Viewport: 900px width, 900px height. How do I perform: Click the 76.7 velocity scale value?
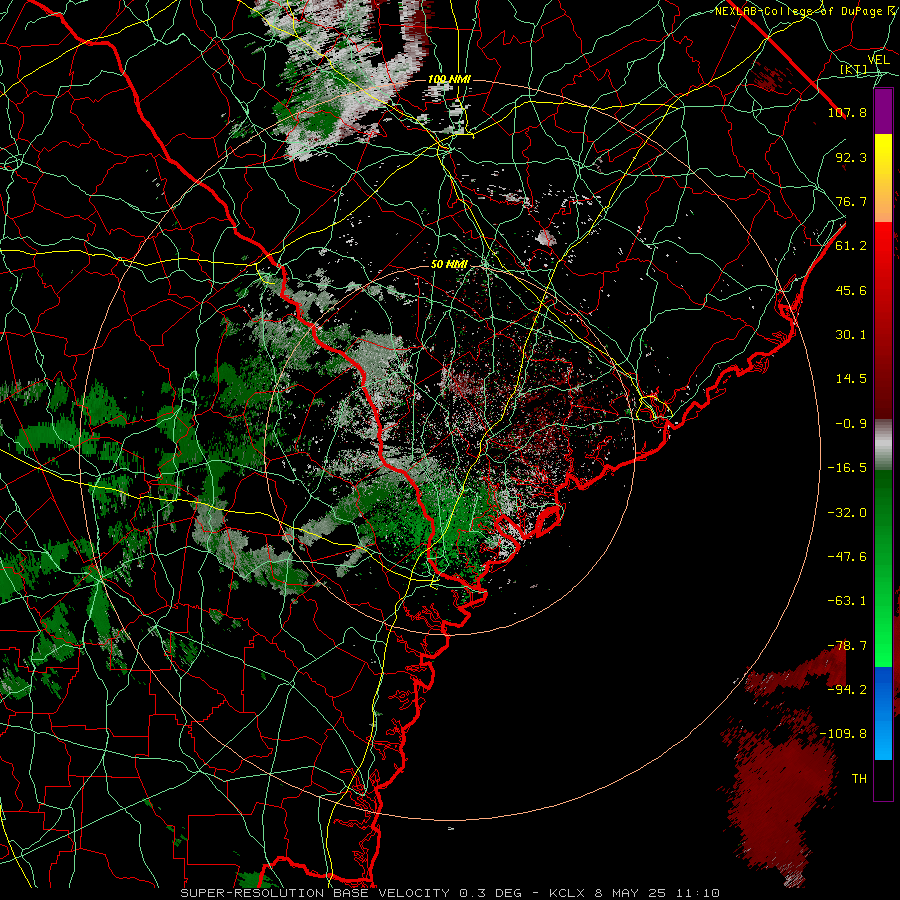851,201
